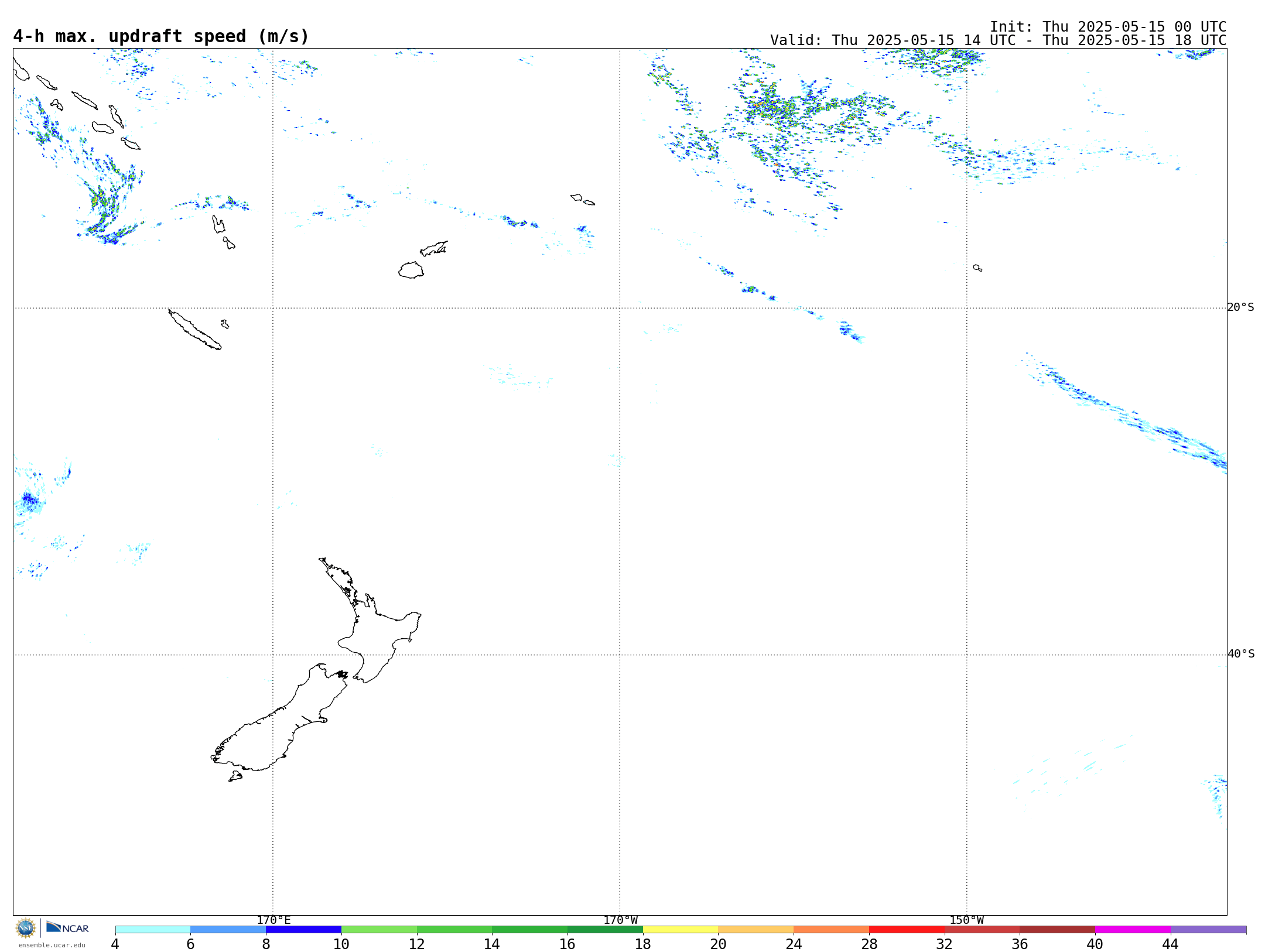Screen dimensions: 1265x952
Task: Click the dark blue 8-10 colorbar swatch
Action: (303, 929)
